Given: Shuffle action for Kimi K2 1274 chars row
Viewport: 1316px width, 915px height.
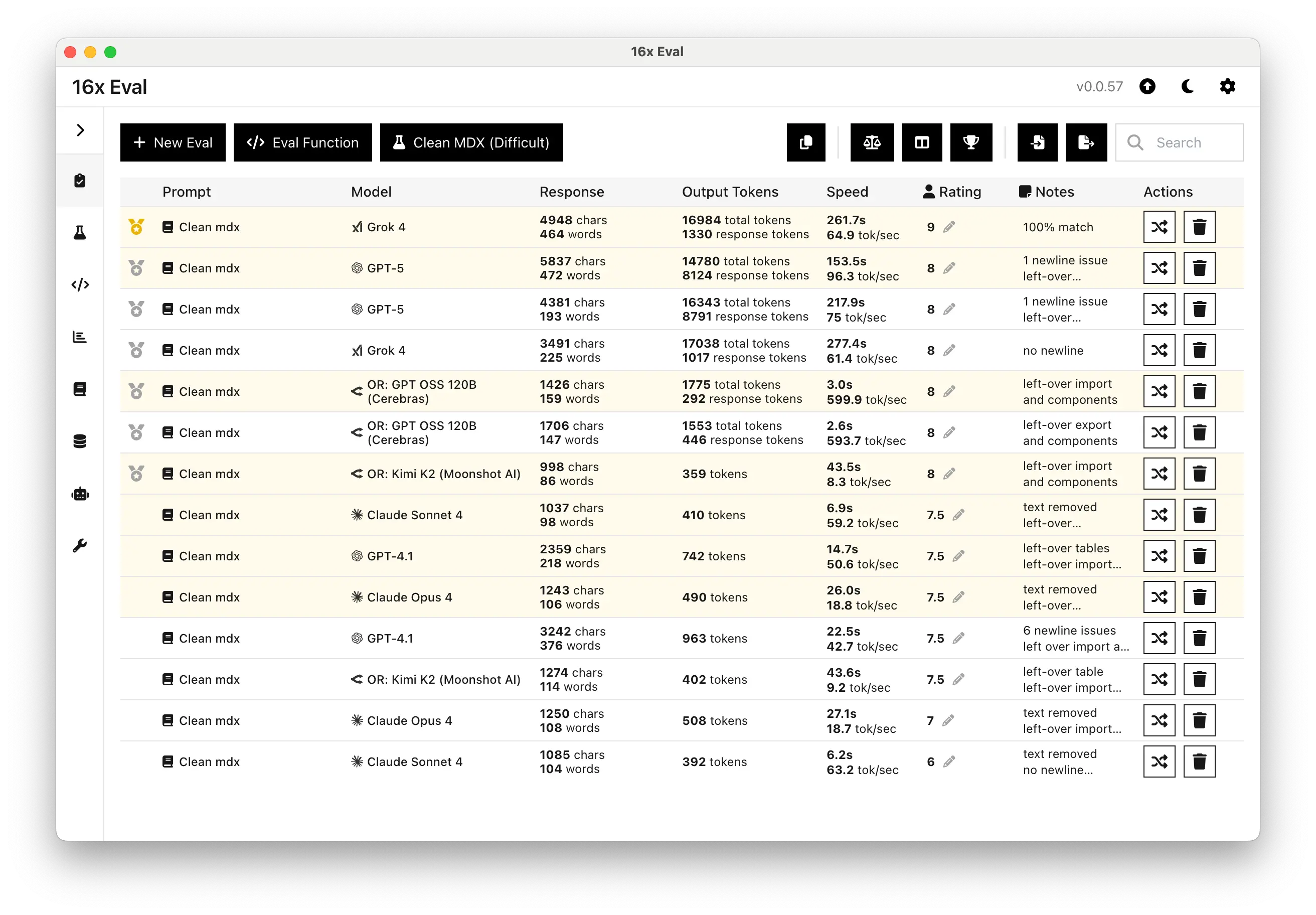Looking at the screenshot, I should coord(1159,679).
